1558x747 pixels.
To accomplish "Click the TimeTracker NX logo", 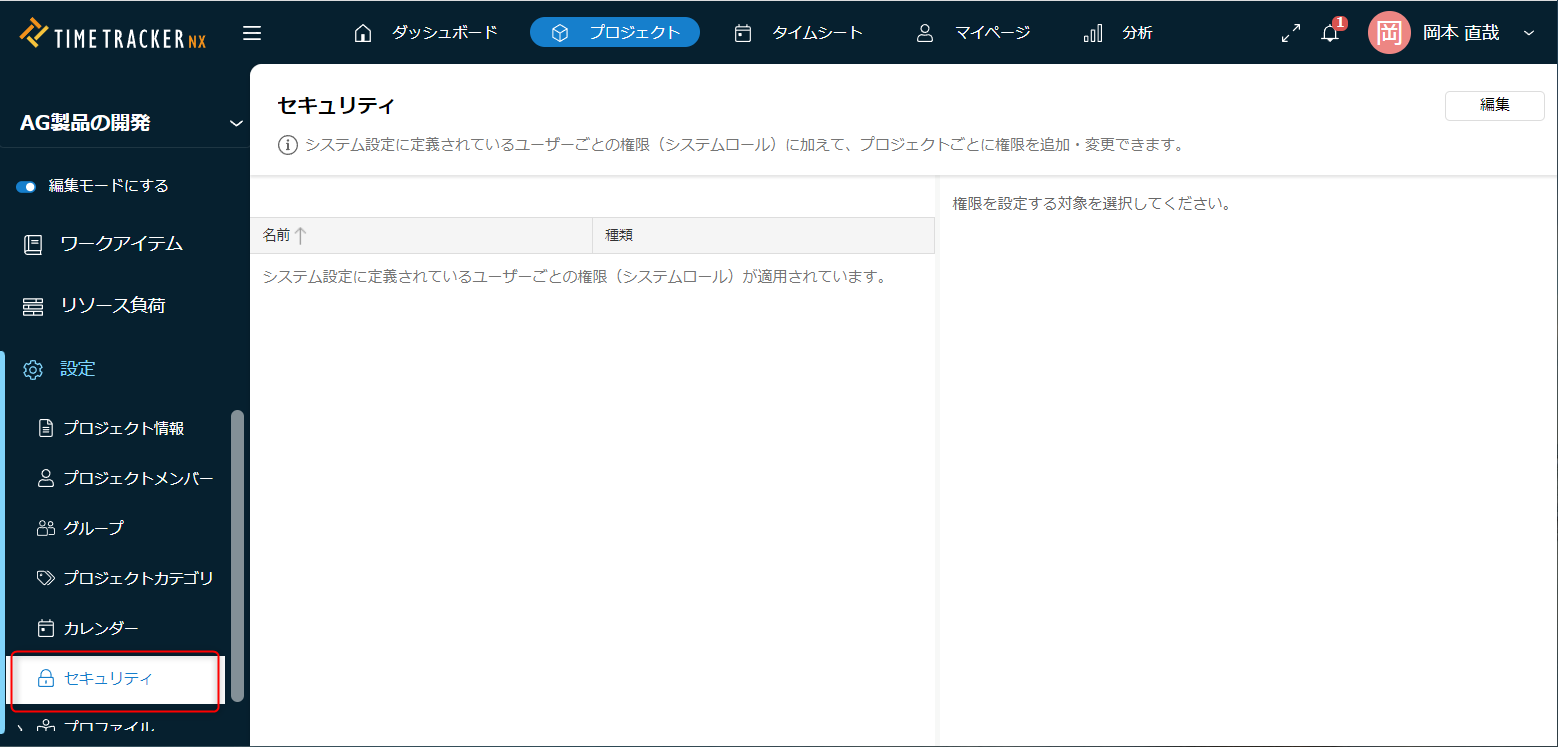I will (113, 33).
